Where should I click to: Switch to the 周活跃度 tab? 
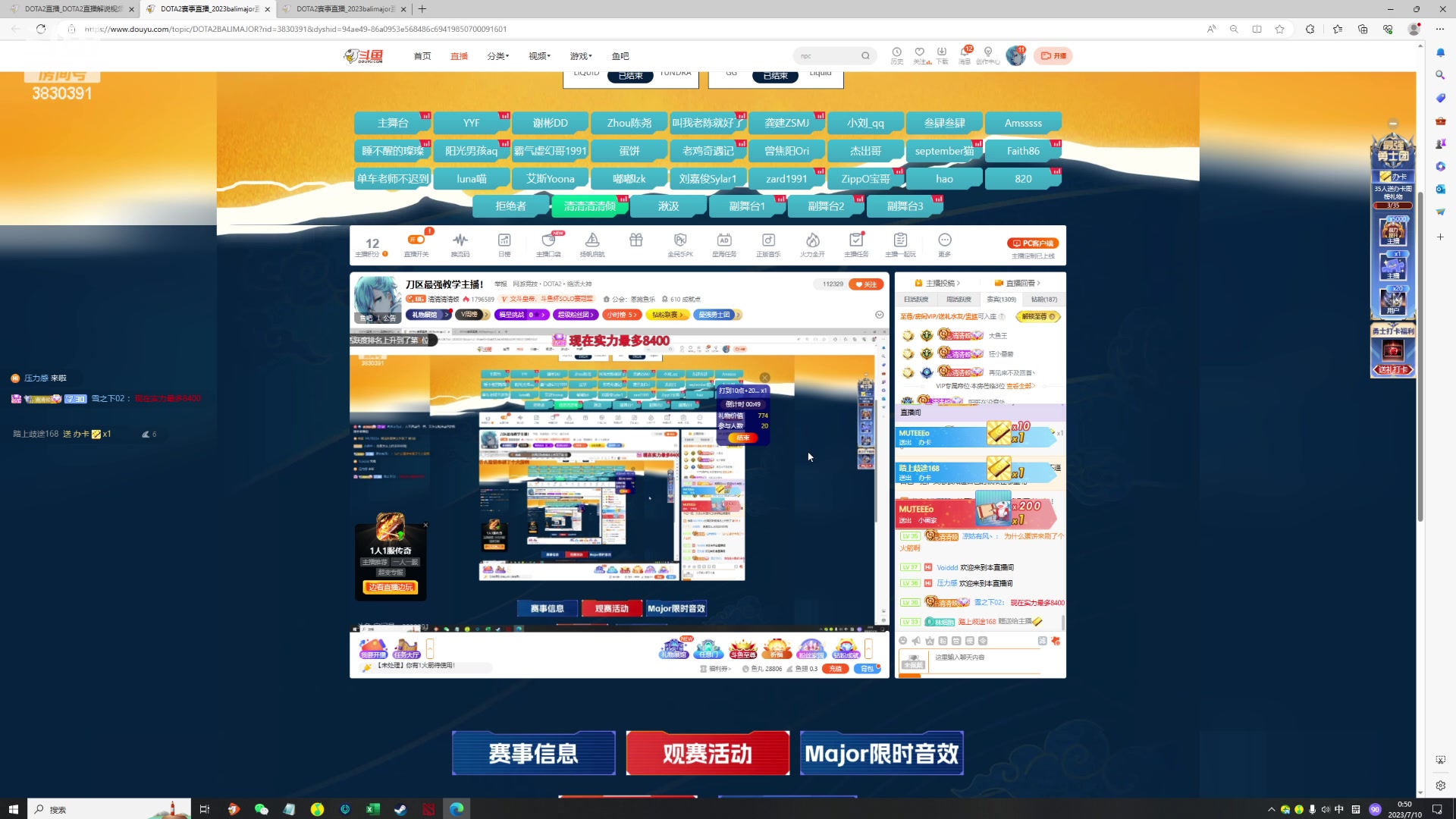coord(959,300)
